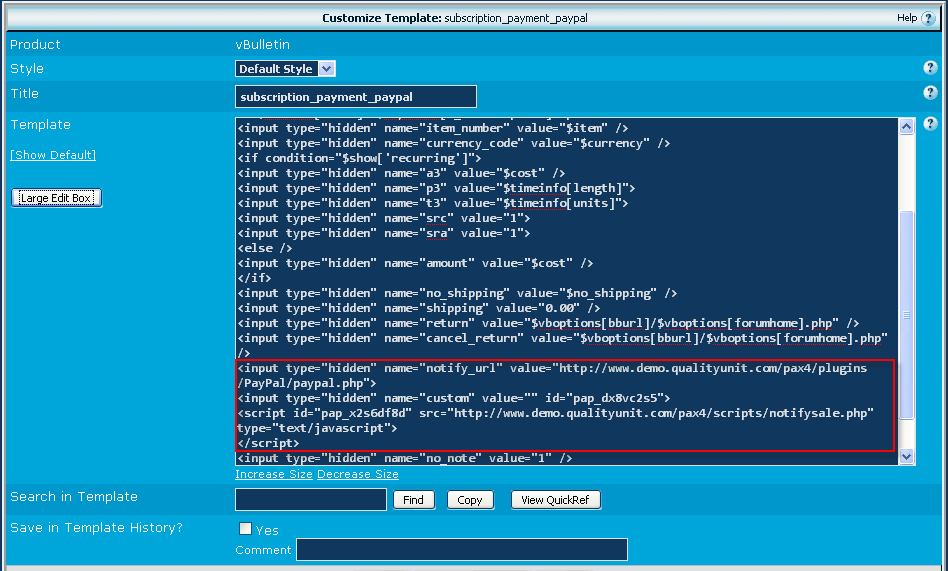Viewport: 948px width, 571px height.
Task: Click the name="sra" value 1 line
Action: tap(383, 233)
